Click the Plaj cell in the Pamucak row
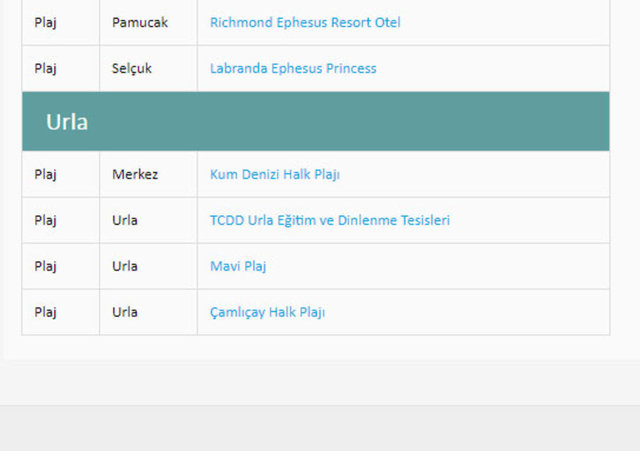This screenshot has height=451, width=640. pyautogui.click(x=46, y=22)
